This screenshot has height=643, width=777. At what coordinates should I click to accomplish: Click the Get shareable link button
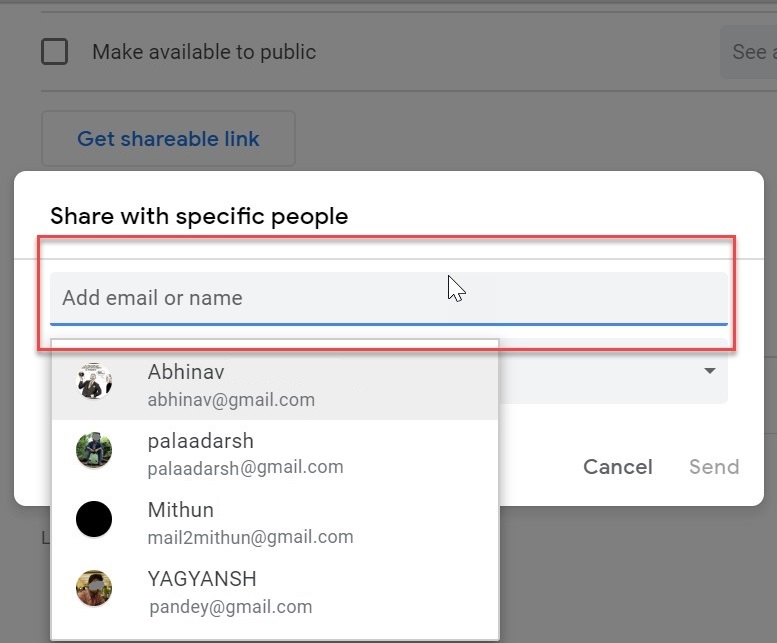point(168,139)
